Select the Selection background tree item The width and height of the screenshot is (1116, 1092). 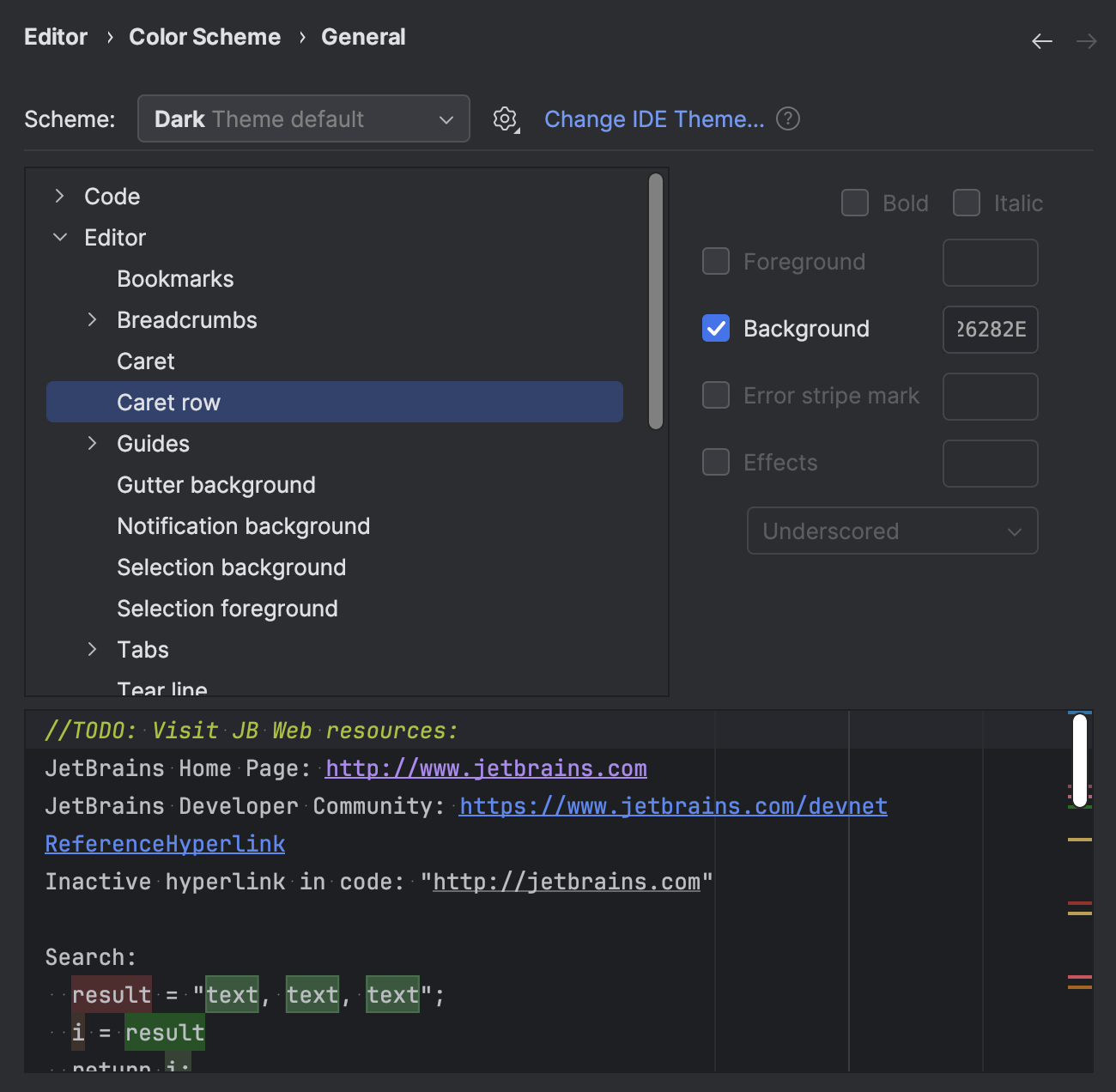click(231, 567)
